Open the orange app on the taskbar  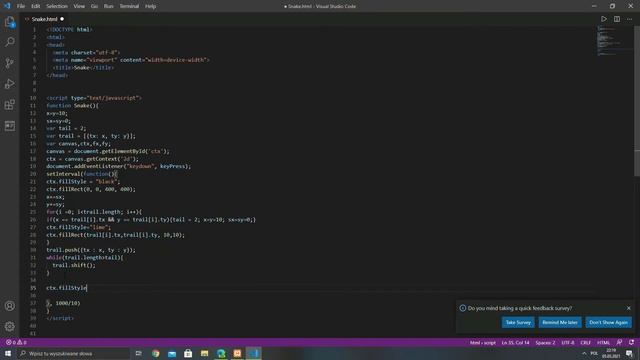point(237,353)
